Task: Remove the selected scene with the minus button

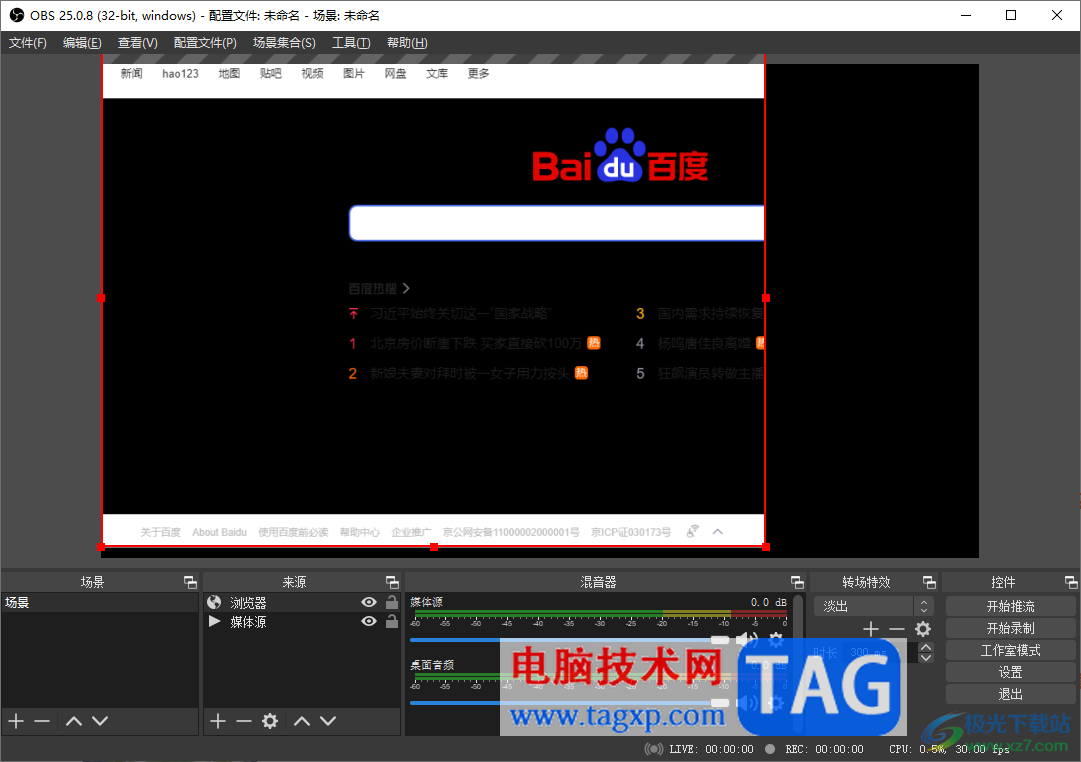Action: coord(42,721)
